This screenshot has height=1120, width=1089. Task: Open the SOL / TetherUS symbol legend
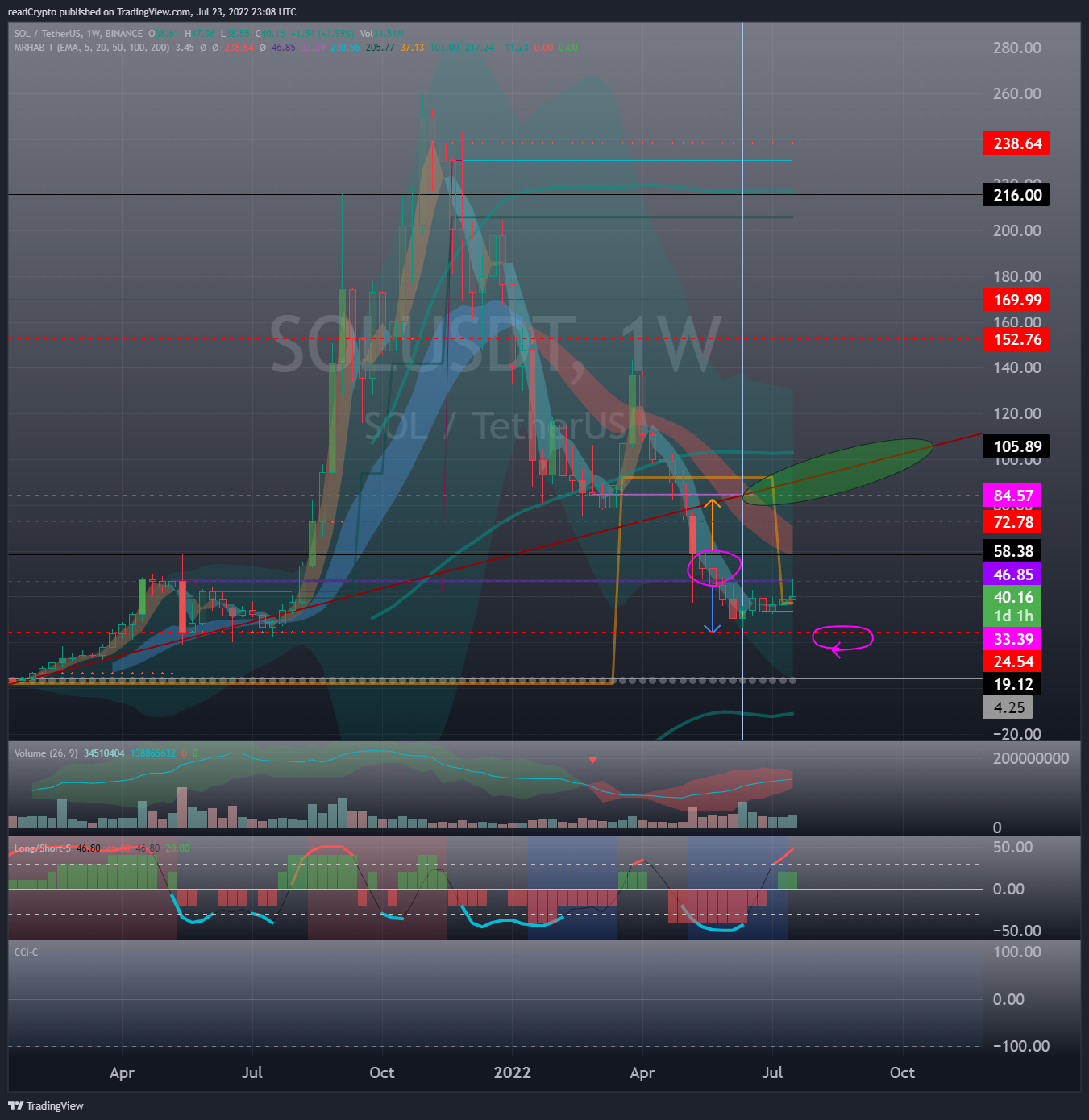click(x=78, y=34)
